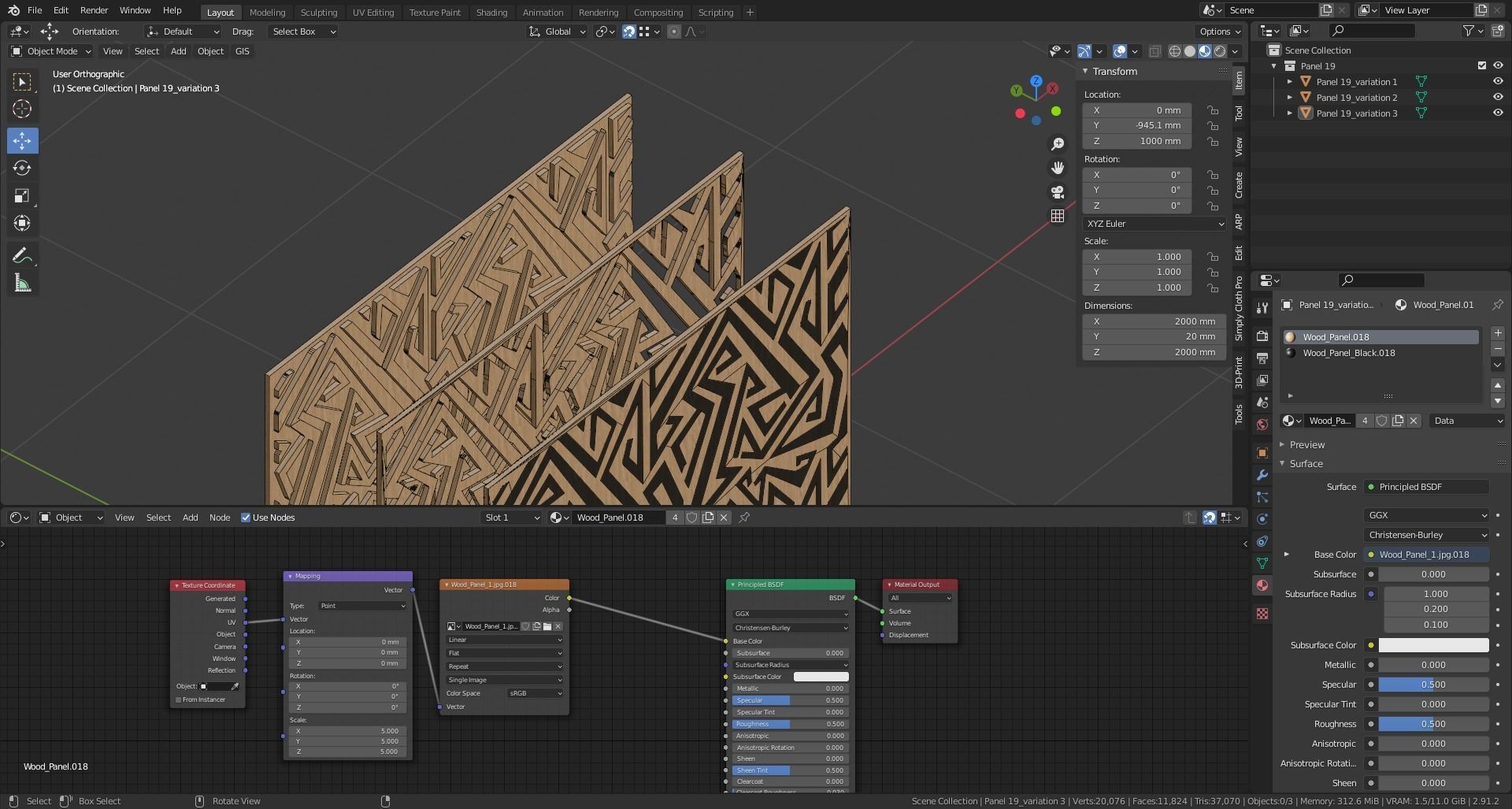Open Output properties tab icon
Image resolution: width=1512 pixels, height=809 pixels.
(x=1262, y=358)
